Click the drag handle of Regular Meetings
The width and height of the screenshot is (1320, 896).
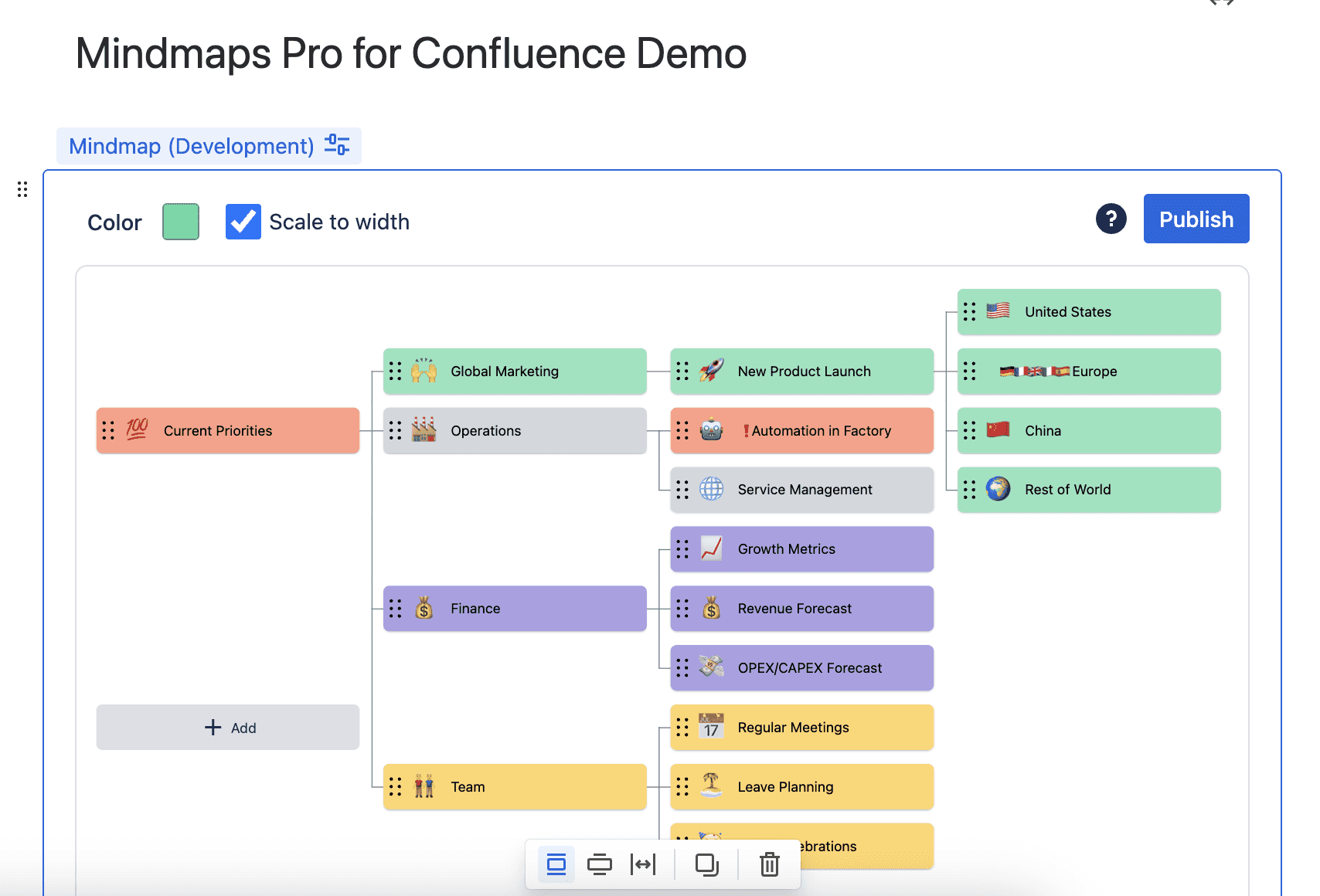click(x=682, y=728)
